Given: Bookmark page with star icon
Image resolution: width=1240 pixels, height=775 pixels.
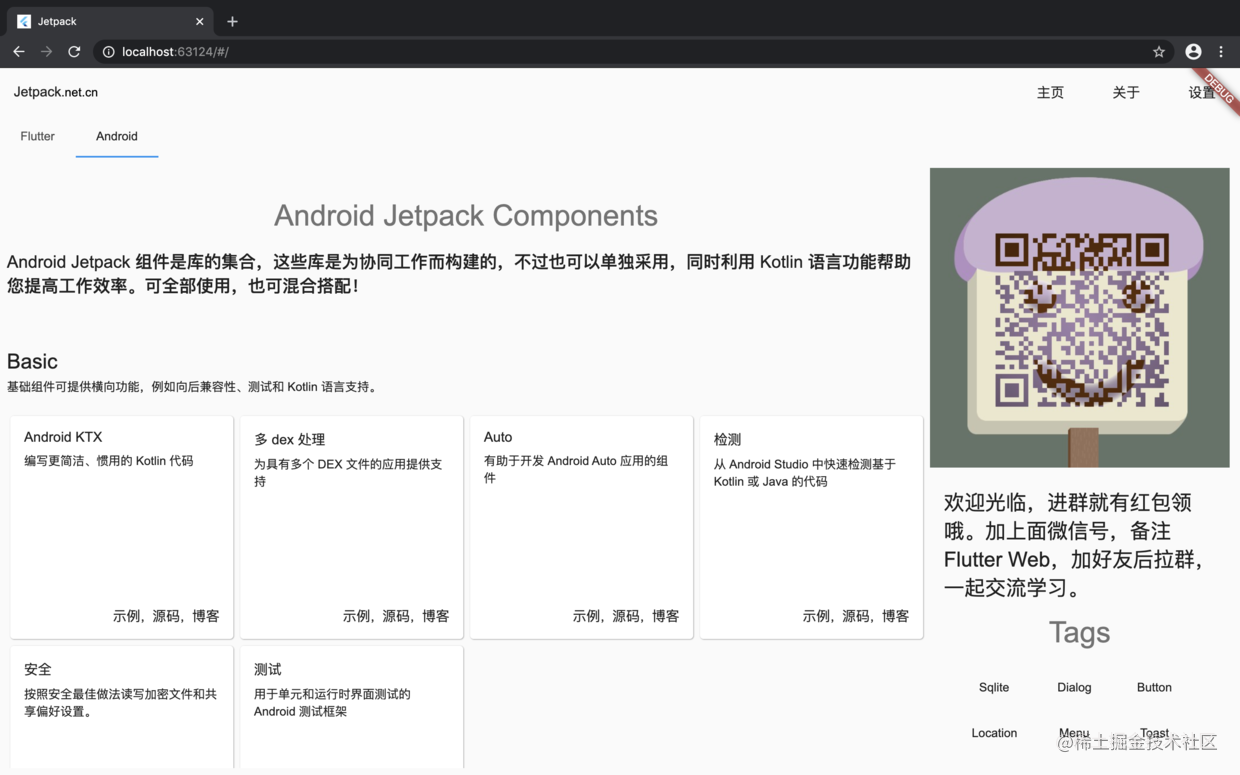Looking at the screenshot, I should [x=1159, y=52].
